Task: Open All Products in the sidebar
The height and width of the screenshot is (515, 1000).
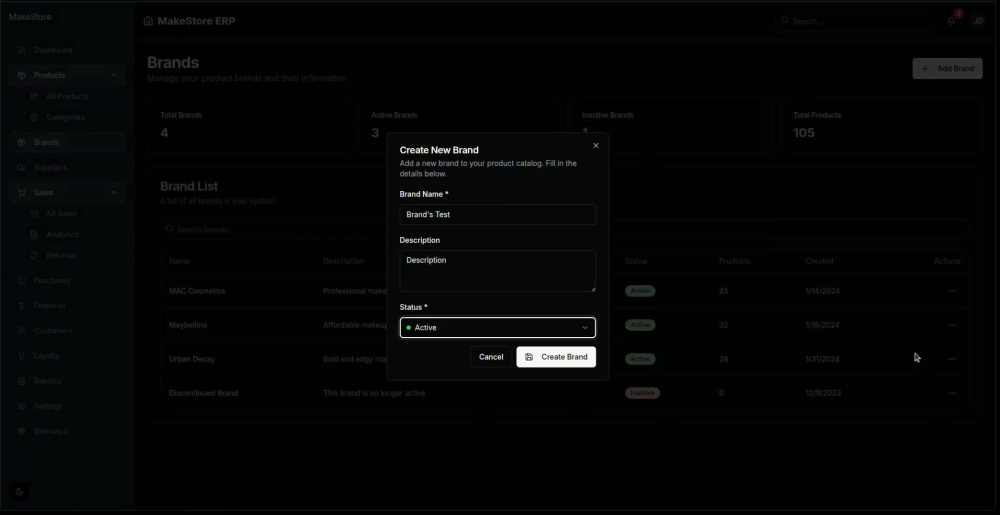Action: (73, 96)
